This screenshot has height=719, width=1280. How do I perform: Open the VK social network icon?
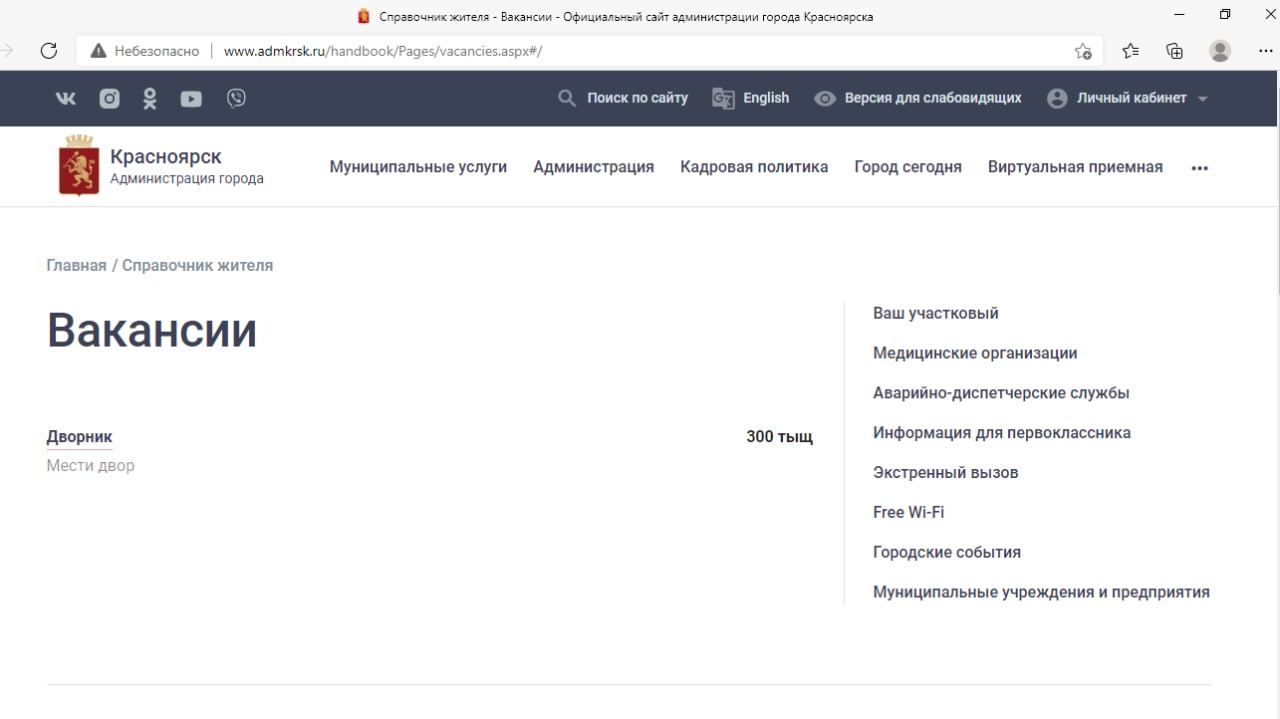click(65, 98)
